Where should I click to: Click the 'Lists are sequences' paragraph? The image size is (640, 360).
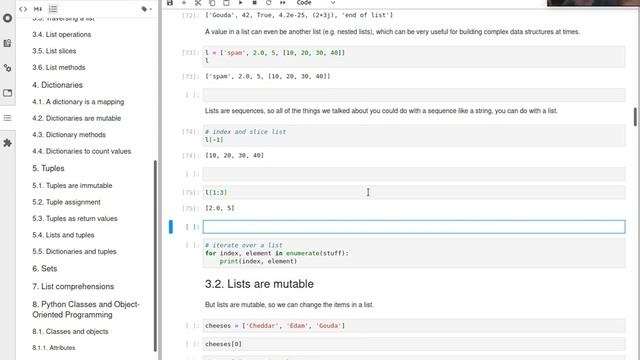point(381,111)
